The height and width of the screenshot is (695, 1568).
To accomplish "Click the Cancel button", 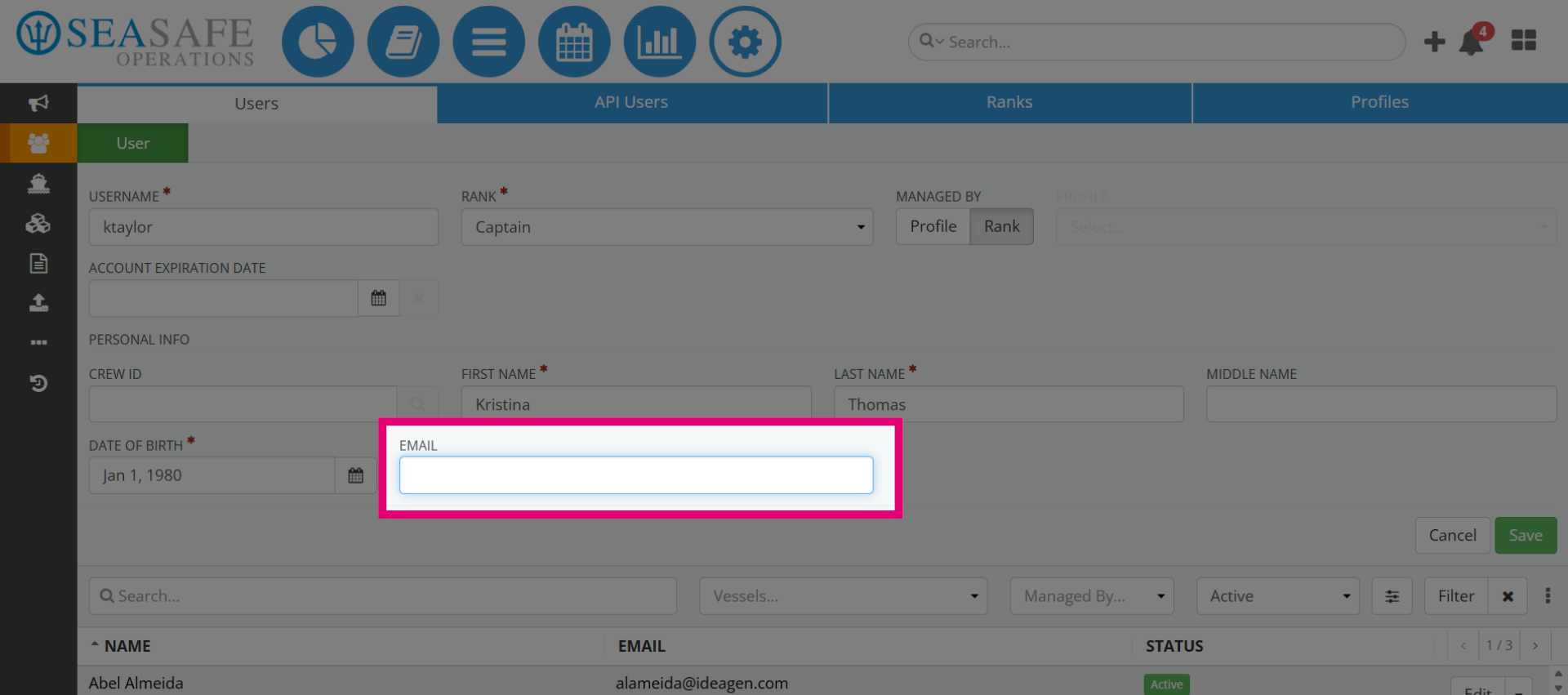I will 1453,536.
